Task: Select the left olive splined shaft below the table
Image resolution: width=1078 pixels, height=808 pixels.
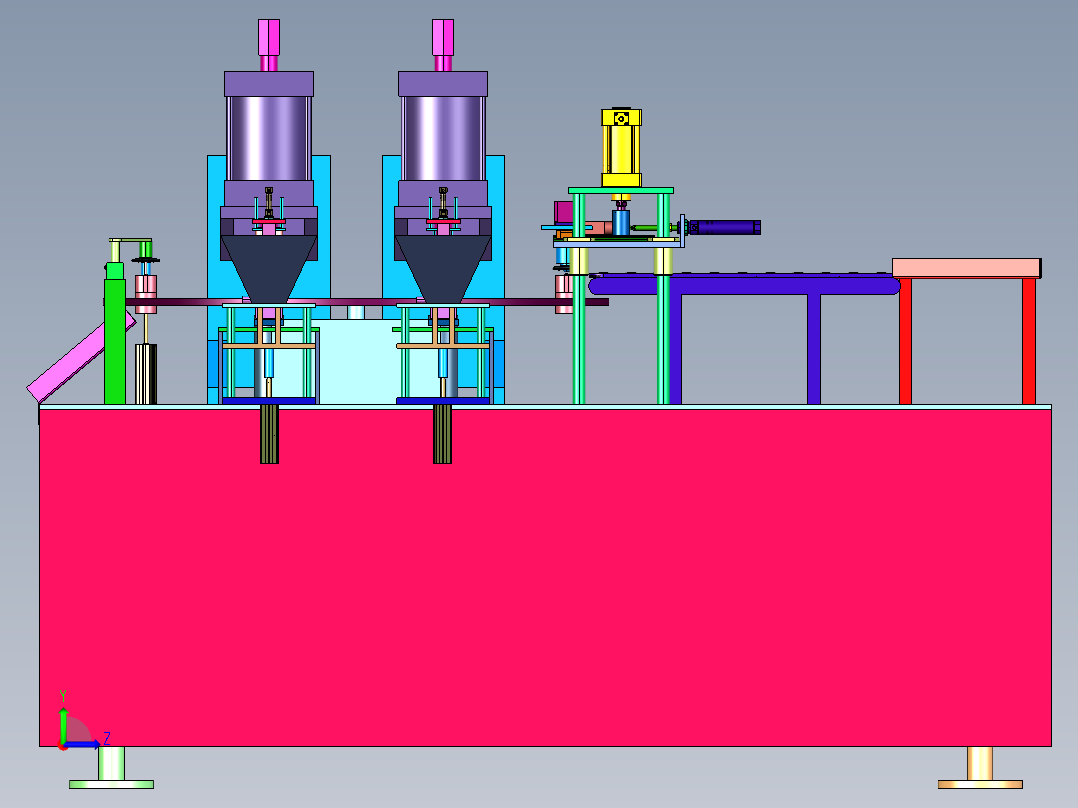Action: pyautogui.click(x=270, y=434)
